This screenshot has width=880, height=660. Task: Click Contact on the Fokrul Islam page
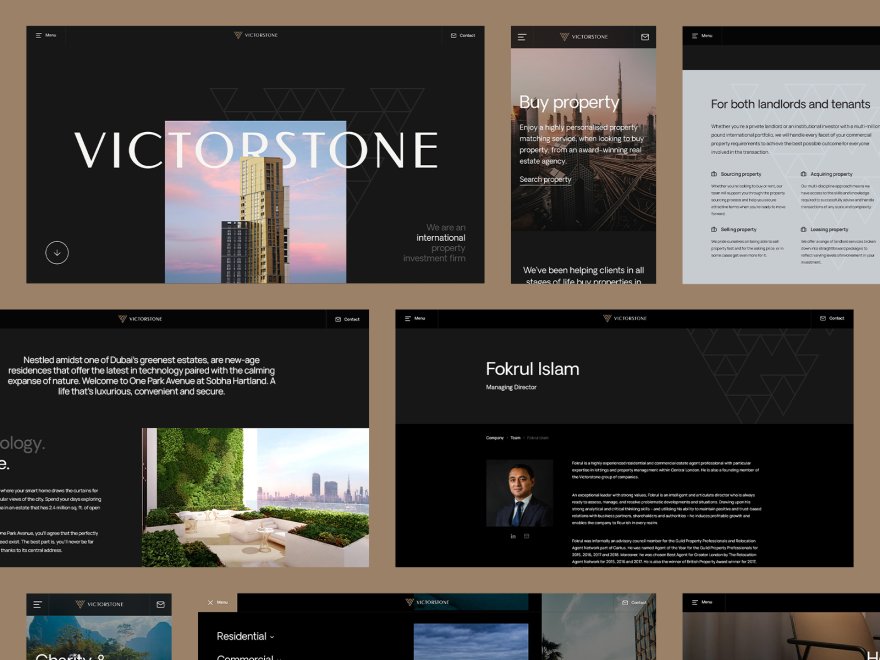point(833,319)
